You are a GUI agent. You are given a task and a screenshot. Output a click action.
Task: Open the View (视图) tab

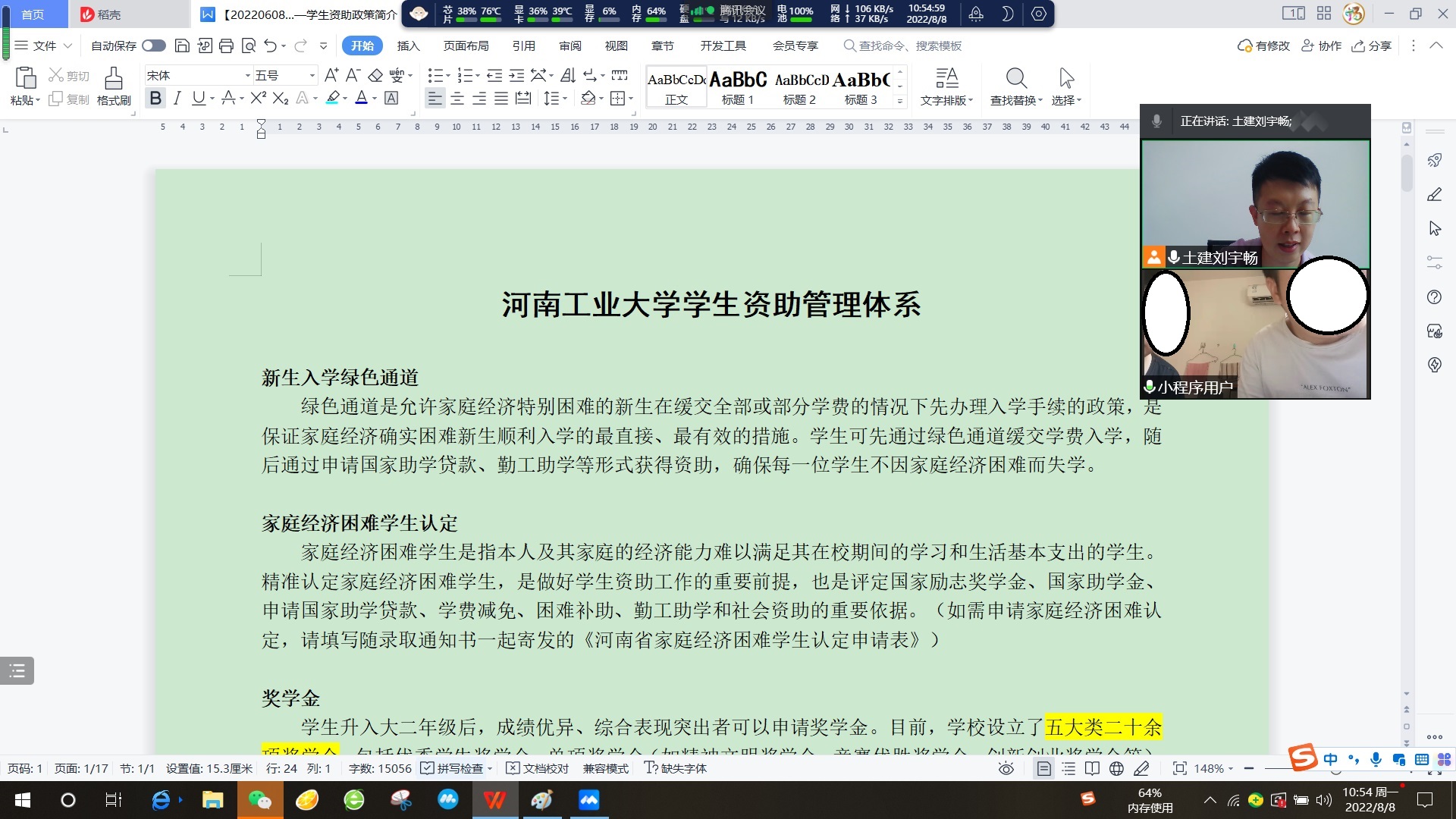[616, 45]
